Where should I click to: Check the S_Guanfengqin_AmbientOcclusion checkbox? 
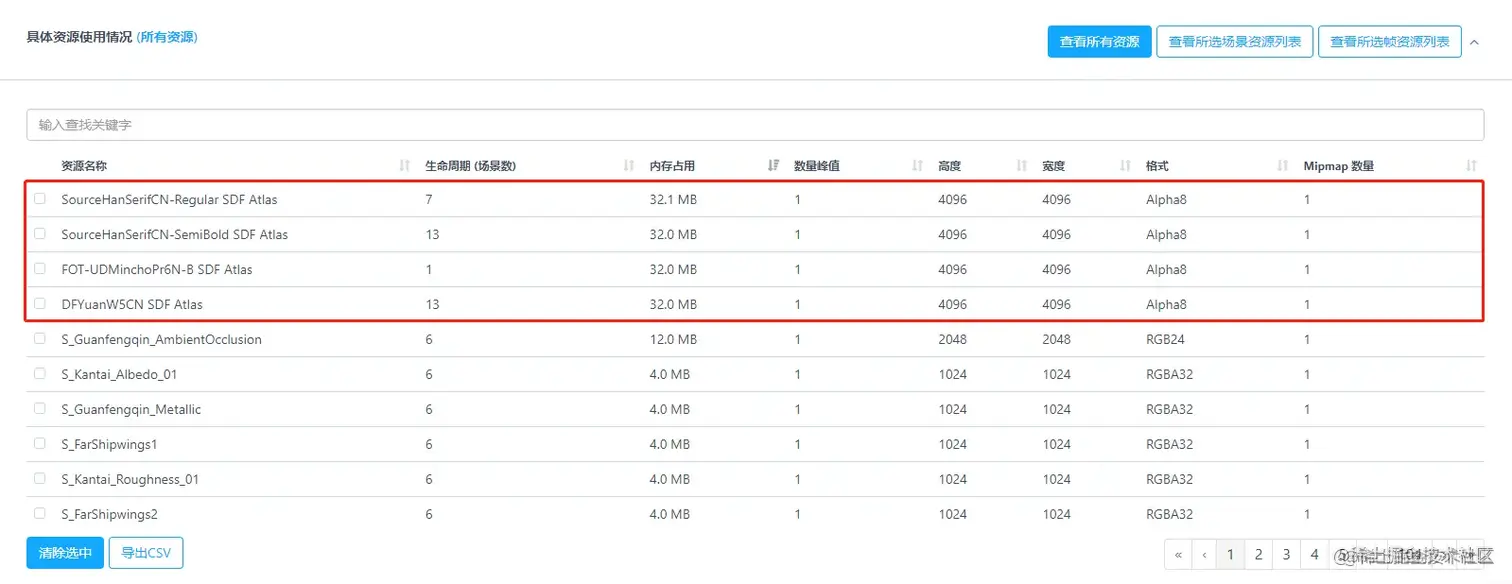click(x=40, y=339)
